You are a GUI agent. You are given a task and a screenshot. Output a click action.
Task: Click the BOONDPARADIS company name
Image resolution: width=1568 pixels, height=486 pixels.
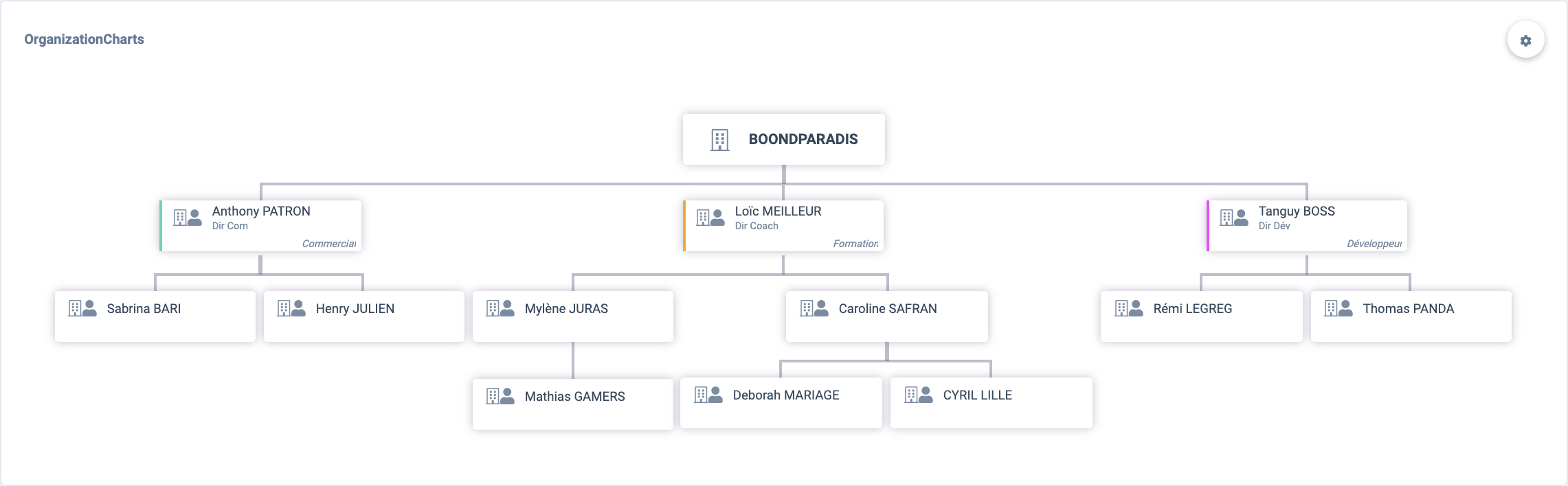coord(803,139)
